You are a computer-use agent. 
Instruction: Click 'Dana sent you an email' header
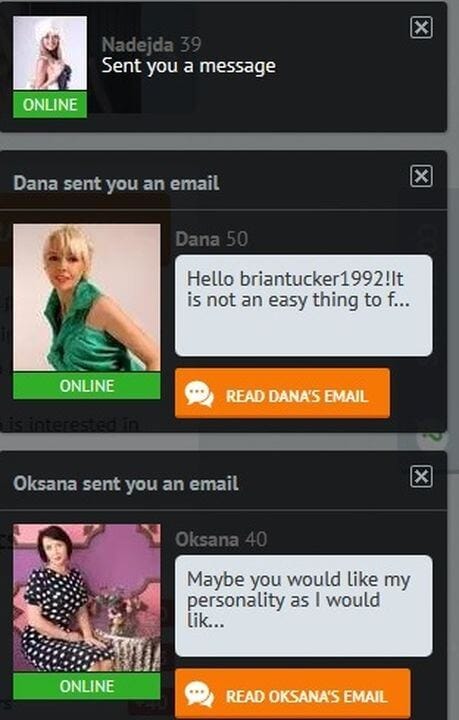[x=116, y=183]
